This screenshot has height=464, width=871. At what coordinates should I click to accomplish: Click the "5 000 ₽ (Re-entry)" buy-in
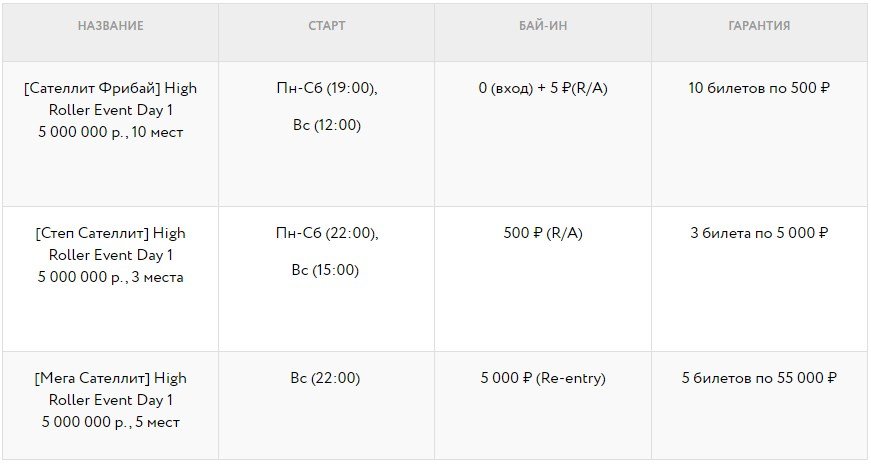(x=543, y=378)
